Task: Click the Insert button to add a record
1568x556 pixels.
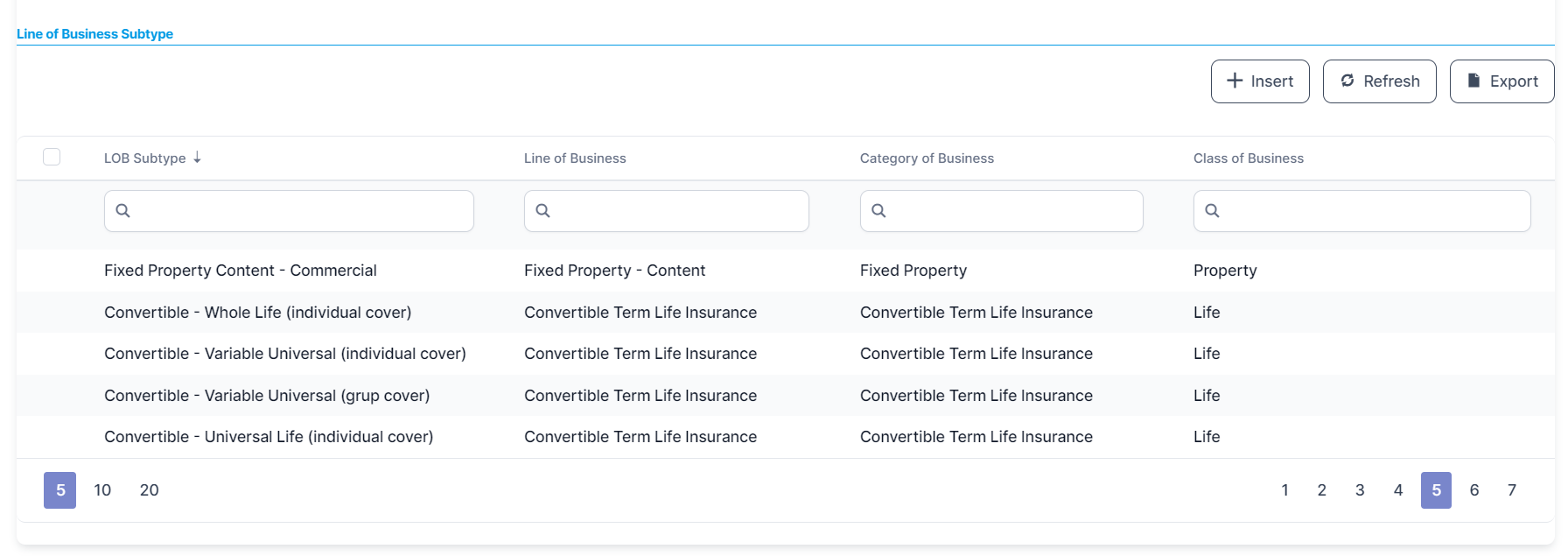Action: [x=1260, y=81]
